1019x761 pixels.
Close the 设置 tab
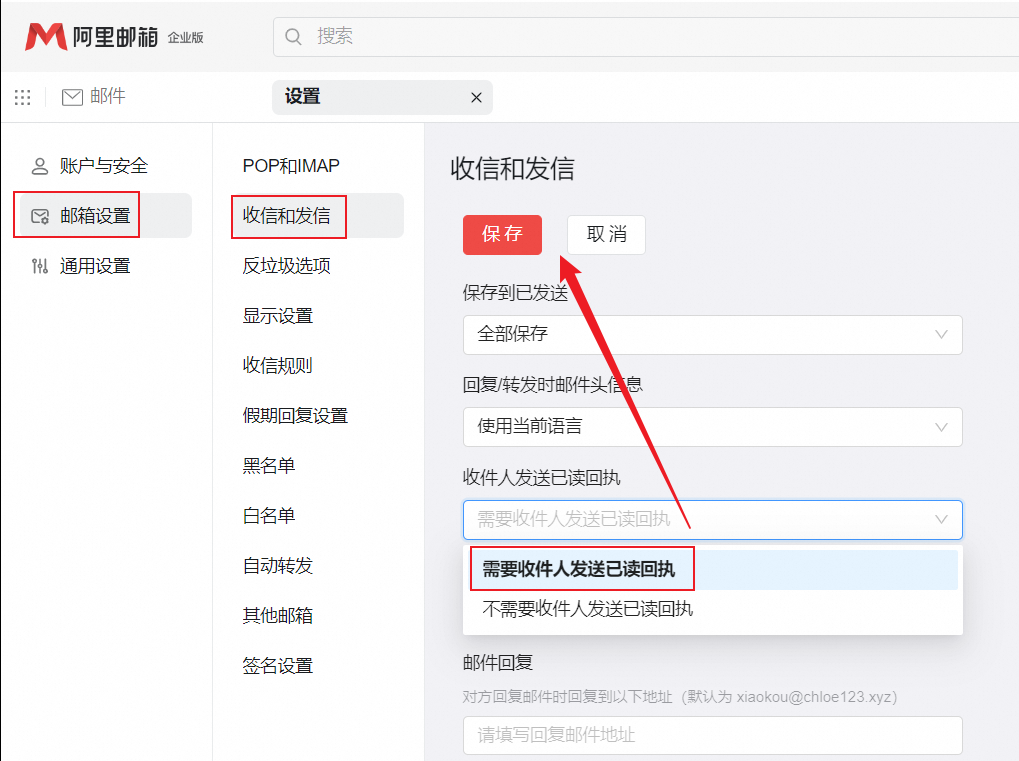pos(476,98)
